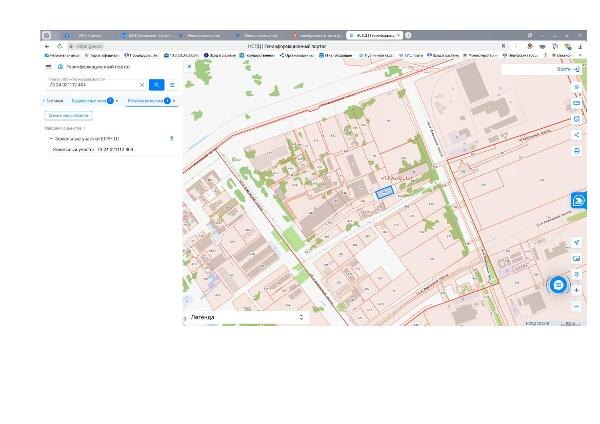Zoom out with the minus button
Screen dimensions: 600x424
click(x=577, y=307)
